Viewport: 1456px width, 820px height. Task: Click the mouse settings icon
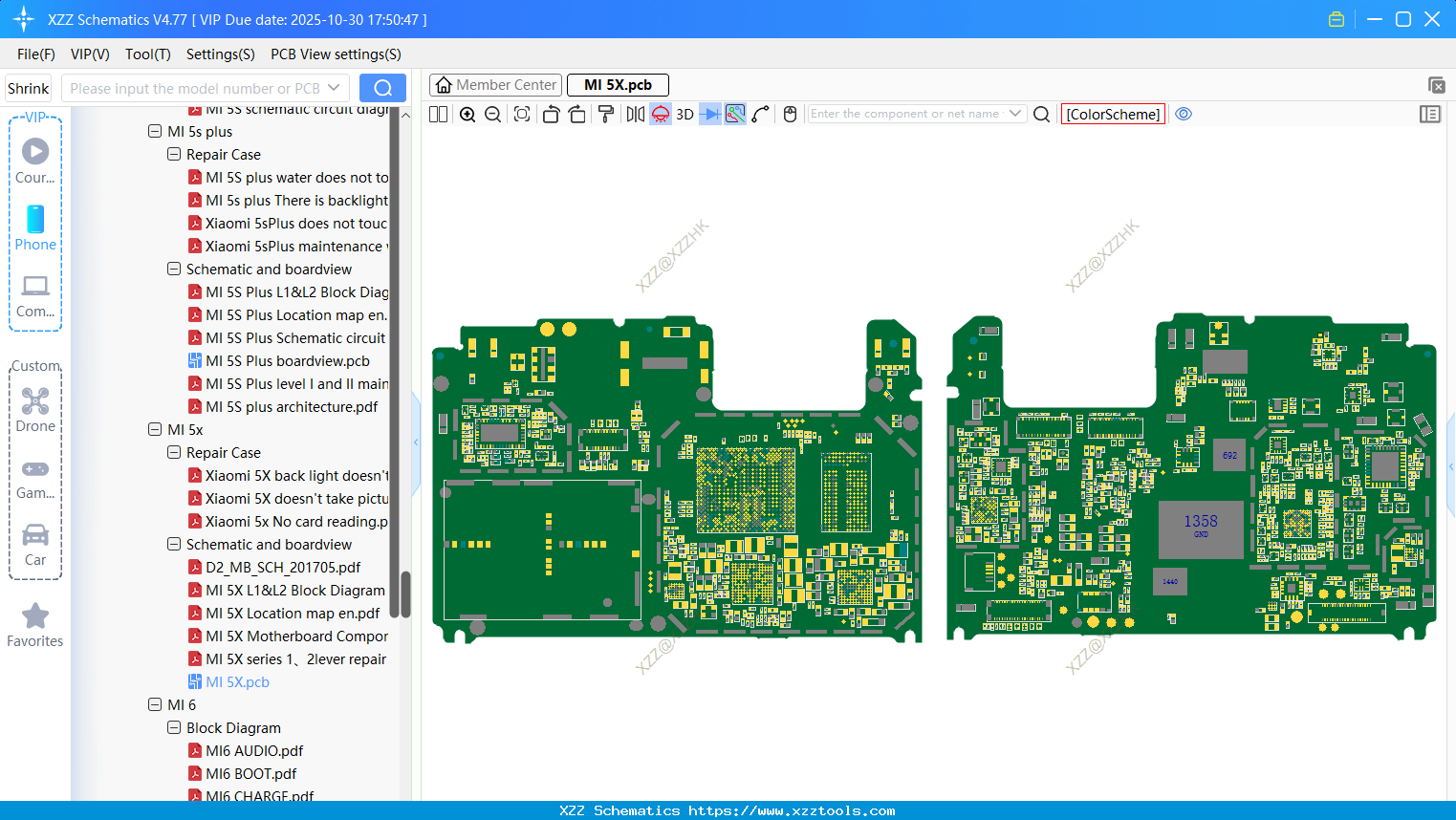coord(790,115)
